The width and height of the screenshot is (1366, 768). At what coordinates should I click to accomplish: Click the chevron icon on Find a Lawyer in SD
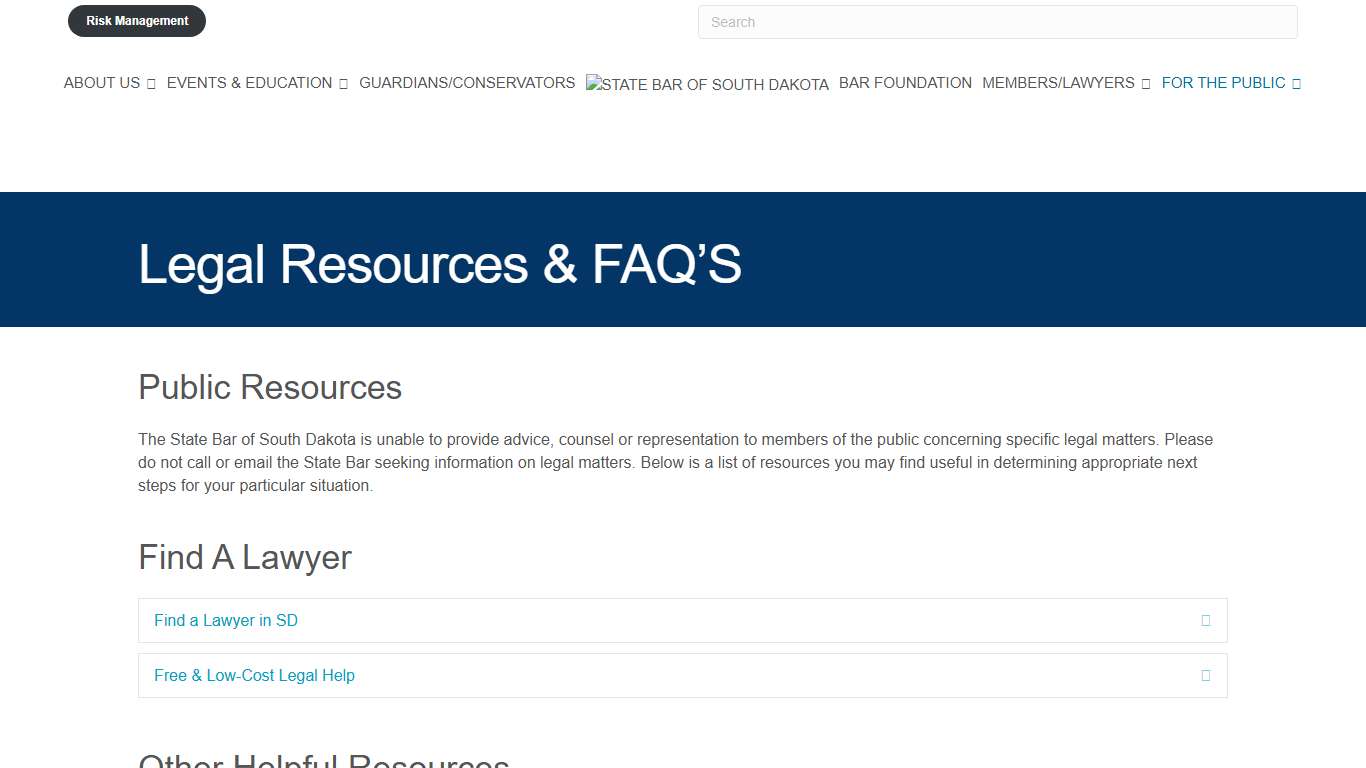(x=1206, y=620)
